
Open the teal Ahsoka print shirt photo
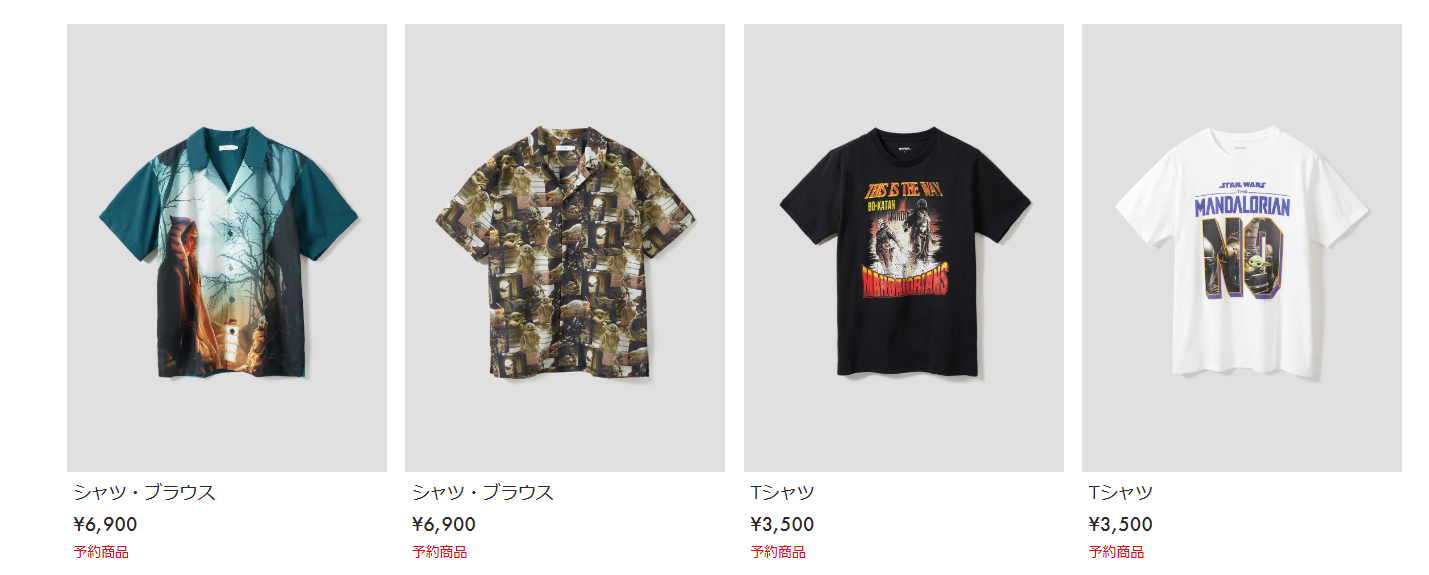tap(227, 248)
